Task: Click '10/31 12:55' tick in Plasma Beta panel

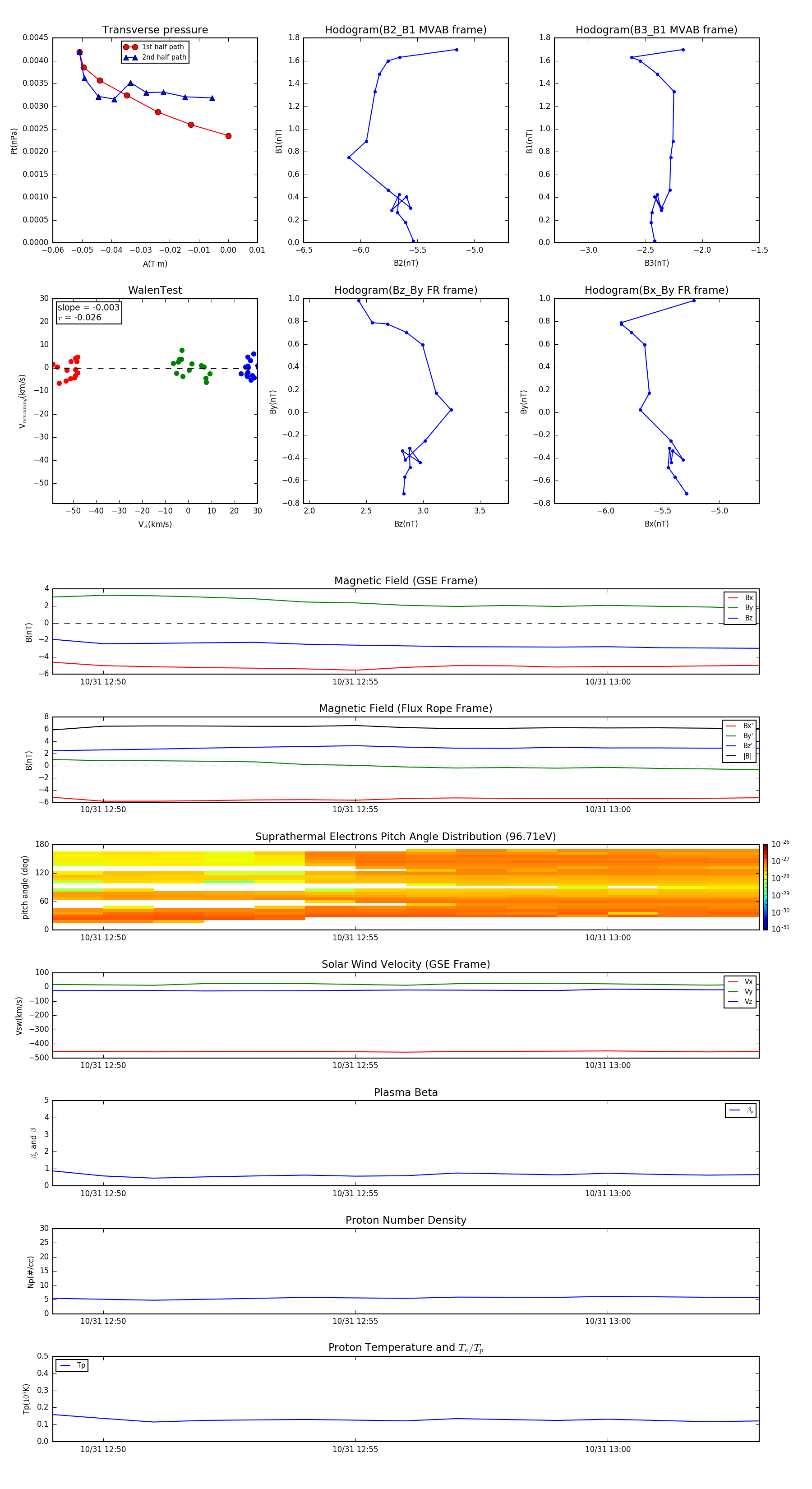Action: pyautogui.click(x=355, y=1193)
